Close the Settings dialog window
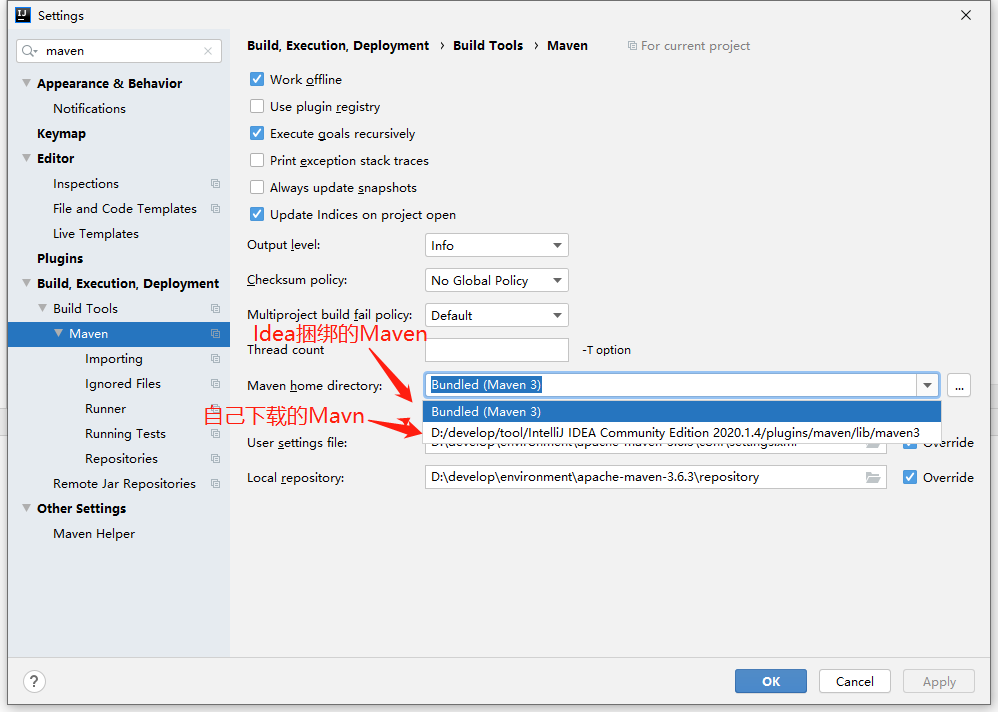 click(966, 15)
